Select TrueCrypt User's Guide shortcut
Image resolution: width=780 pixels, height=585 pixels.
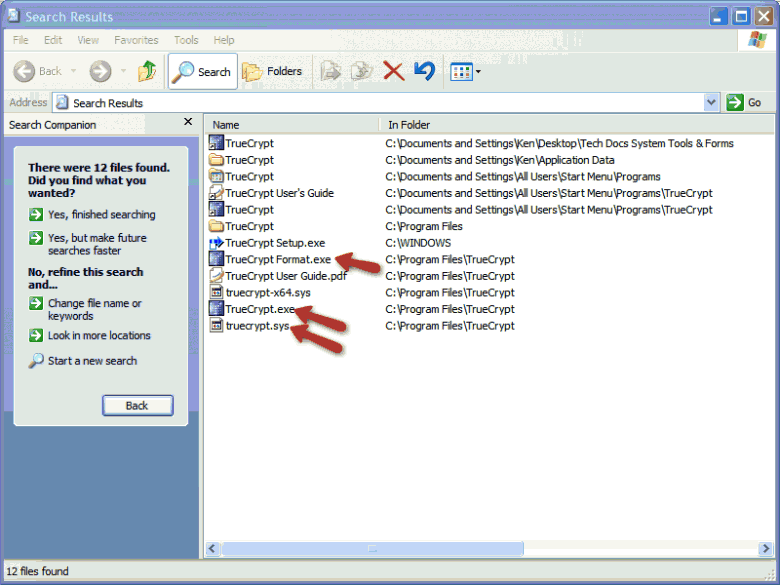click(x=272, y=193)
